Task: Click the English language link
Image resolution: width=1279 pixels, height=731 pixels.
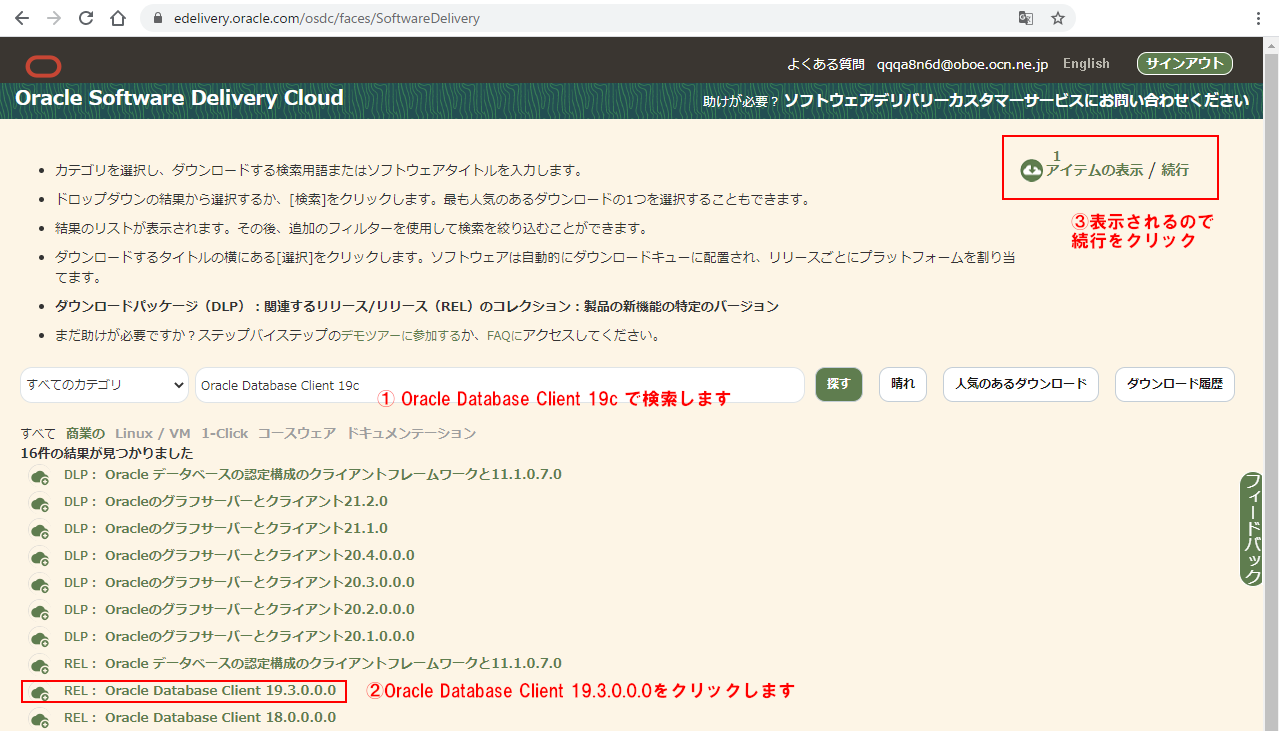Action: pos(1086,64)
